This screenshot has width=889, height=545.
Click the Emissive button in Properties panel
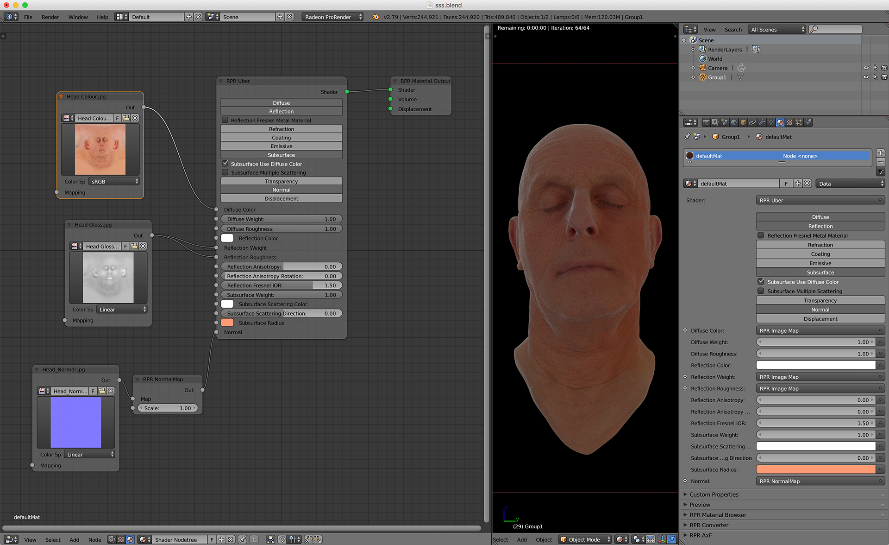tap(820, 263)
